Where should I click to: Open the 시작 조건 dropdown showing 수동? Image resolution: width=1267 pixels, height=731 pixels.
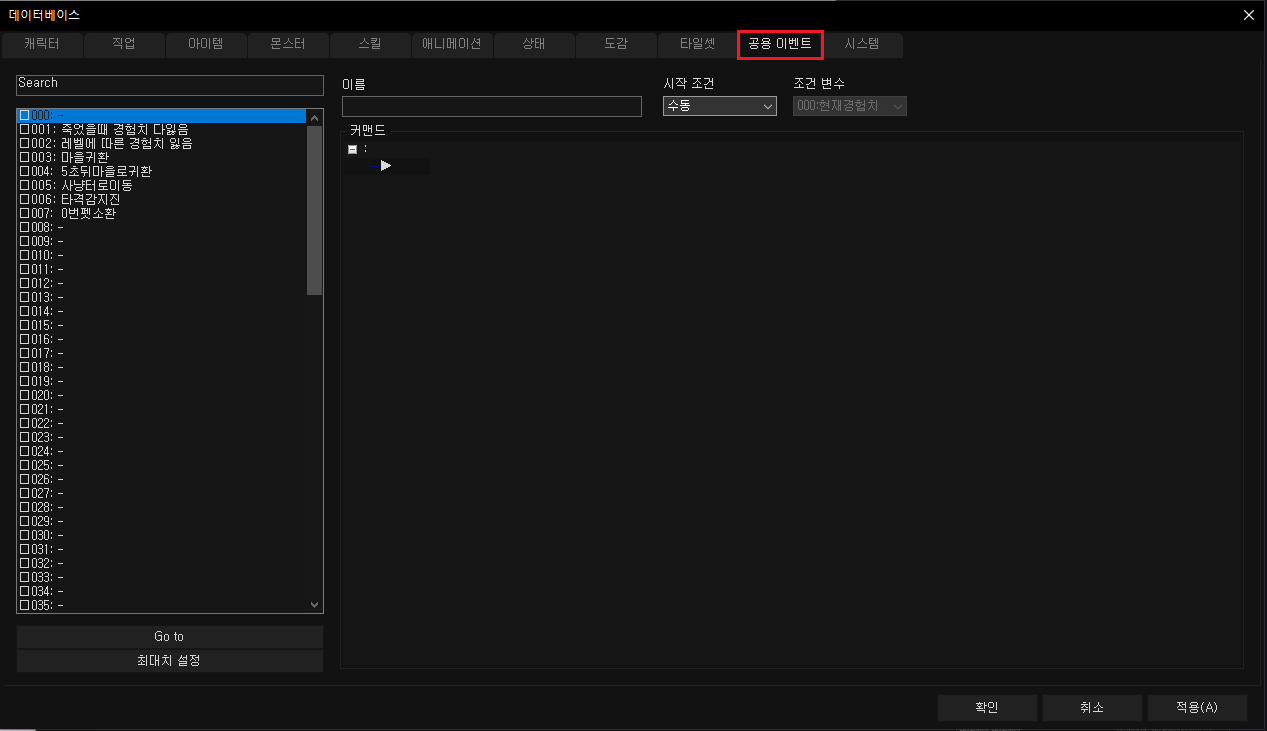719,106
